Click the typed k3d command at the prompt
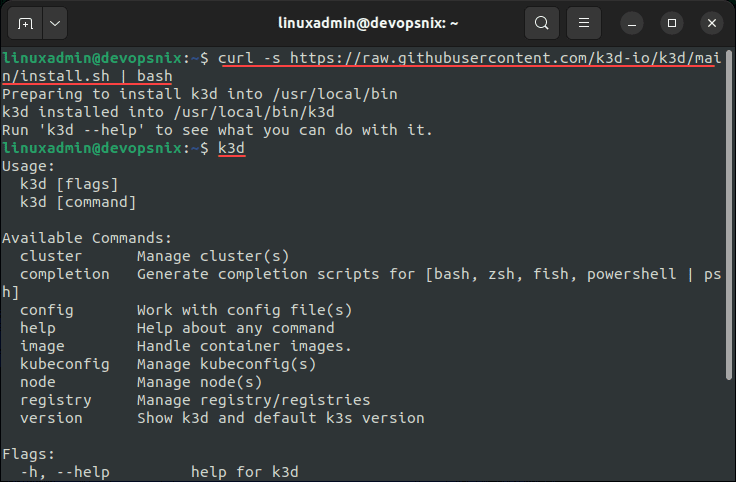 pos(232,148)
